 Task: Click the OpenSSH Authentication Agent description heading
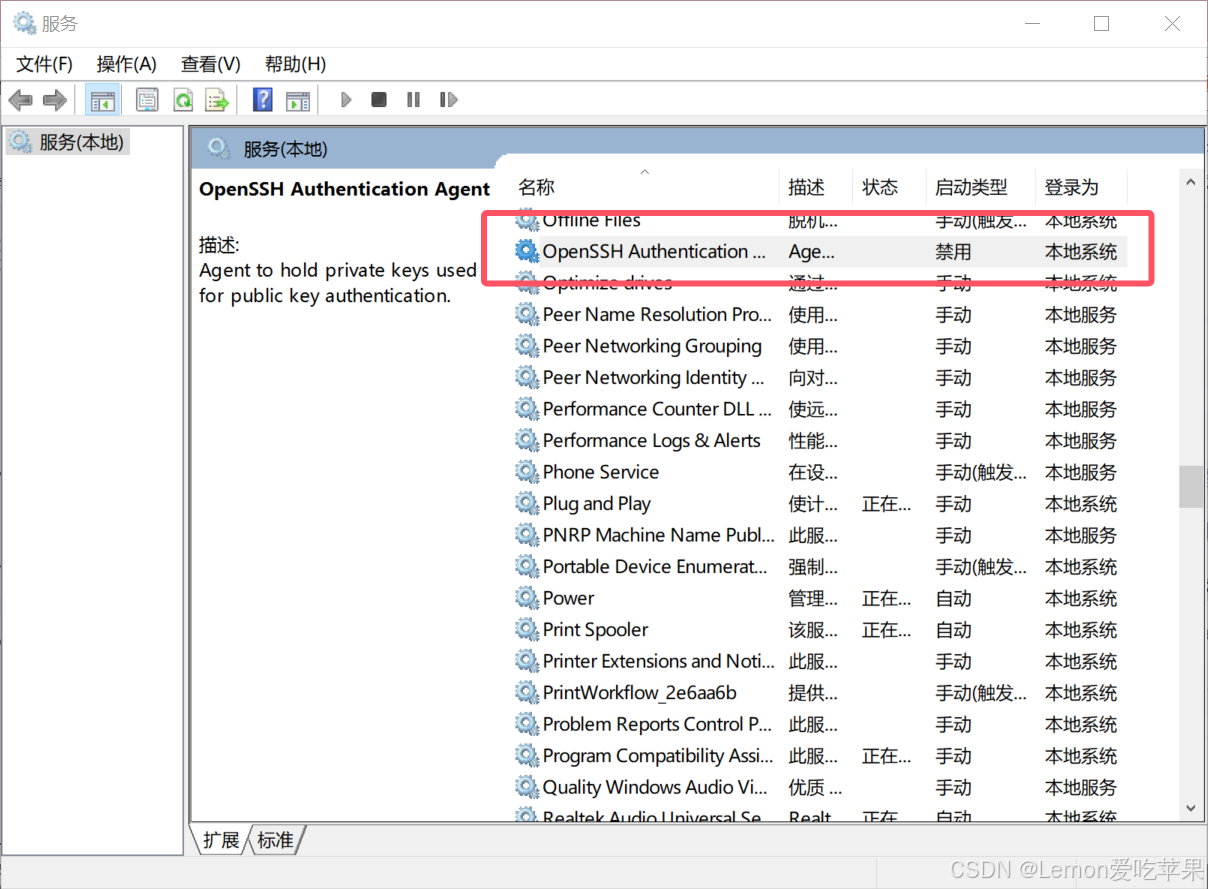tap(344, 189)
